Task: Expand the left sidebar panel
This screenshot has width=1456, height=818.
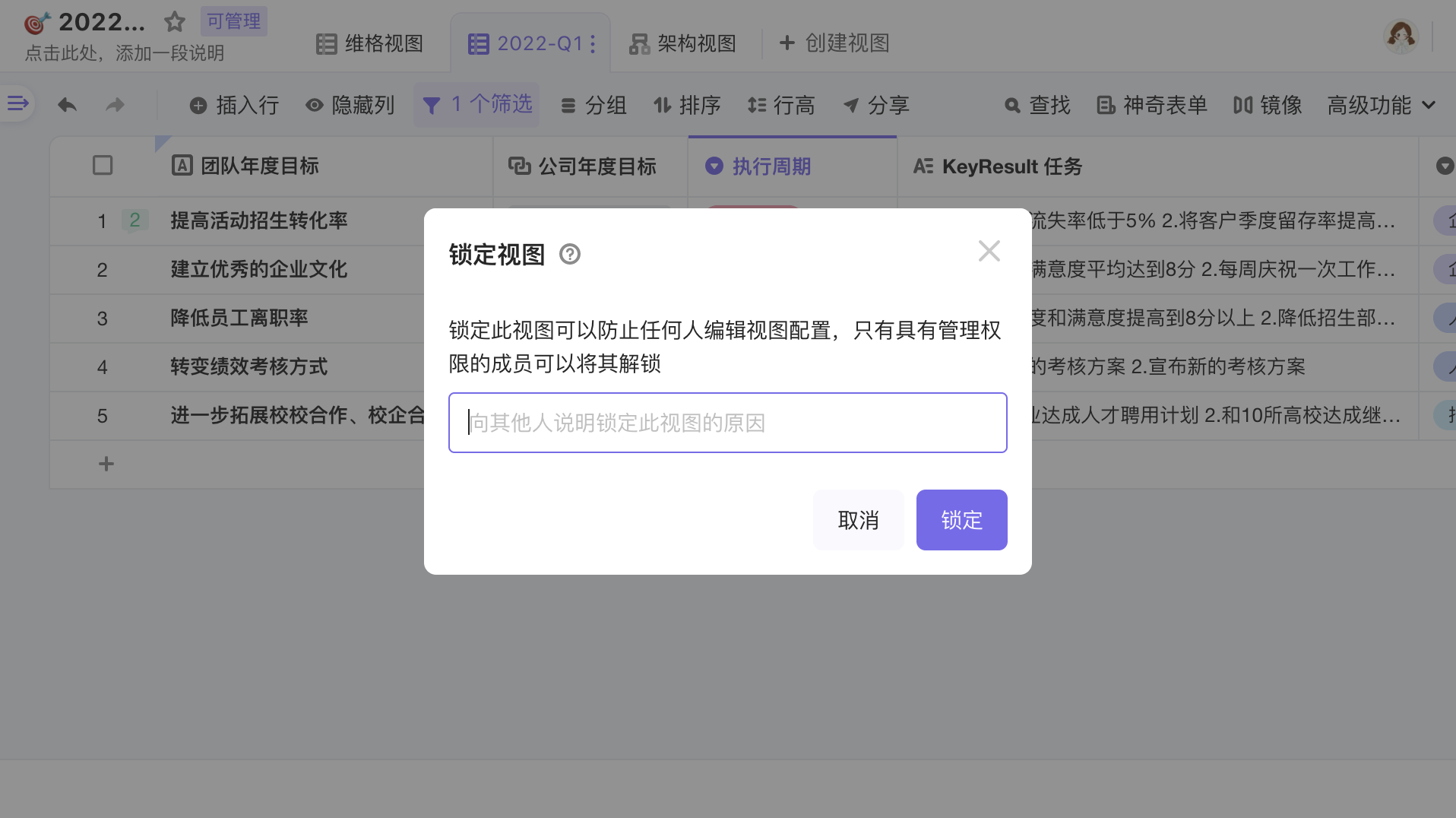Action: click(x=17, y=103)
